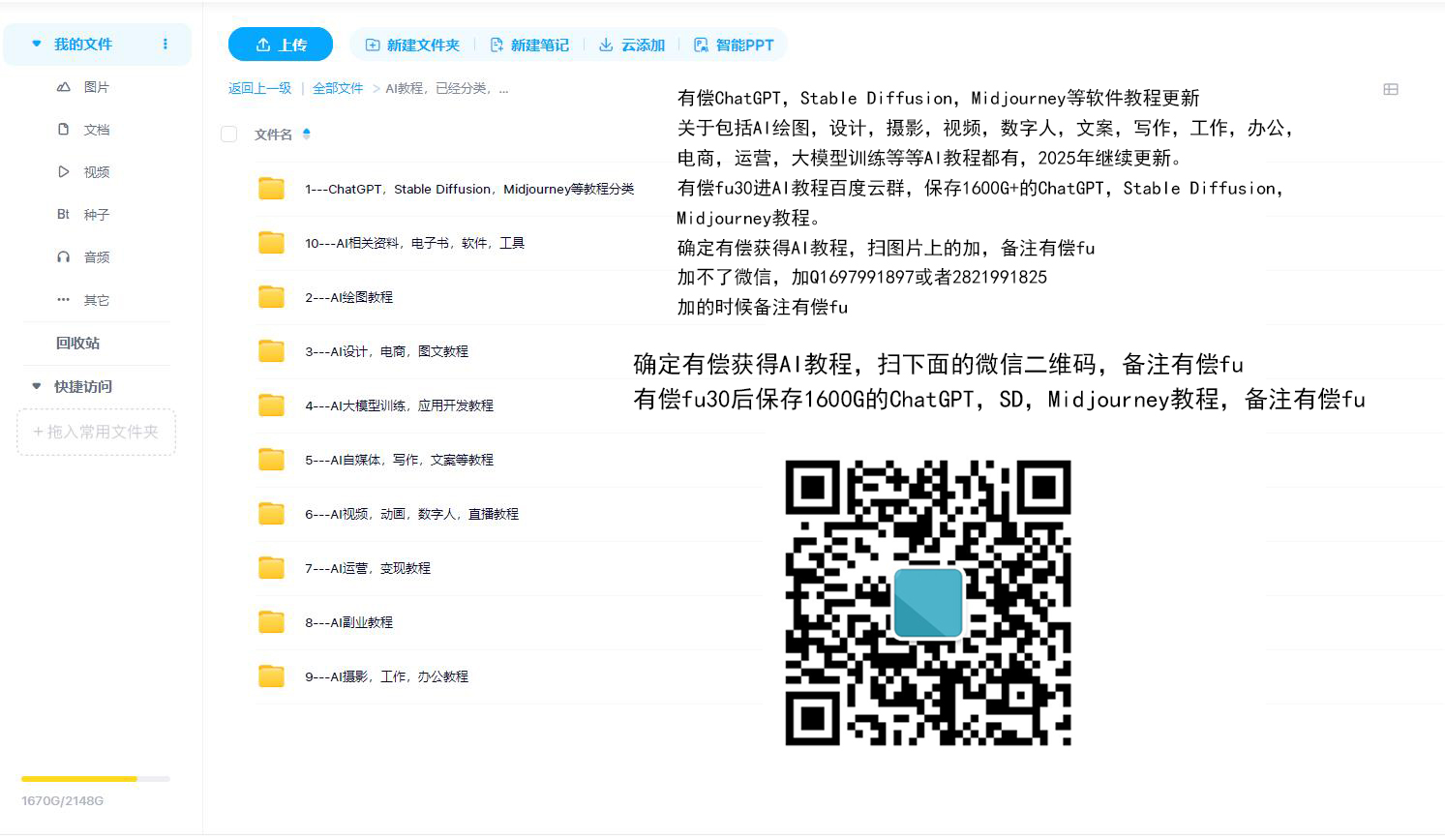Open the Documents (文档) category in sidebar

pyautogui.click(x=96, y=130)
